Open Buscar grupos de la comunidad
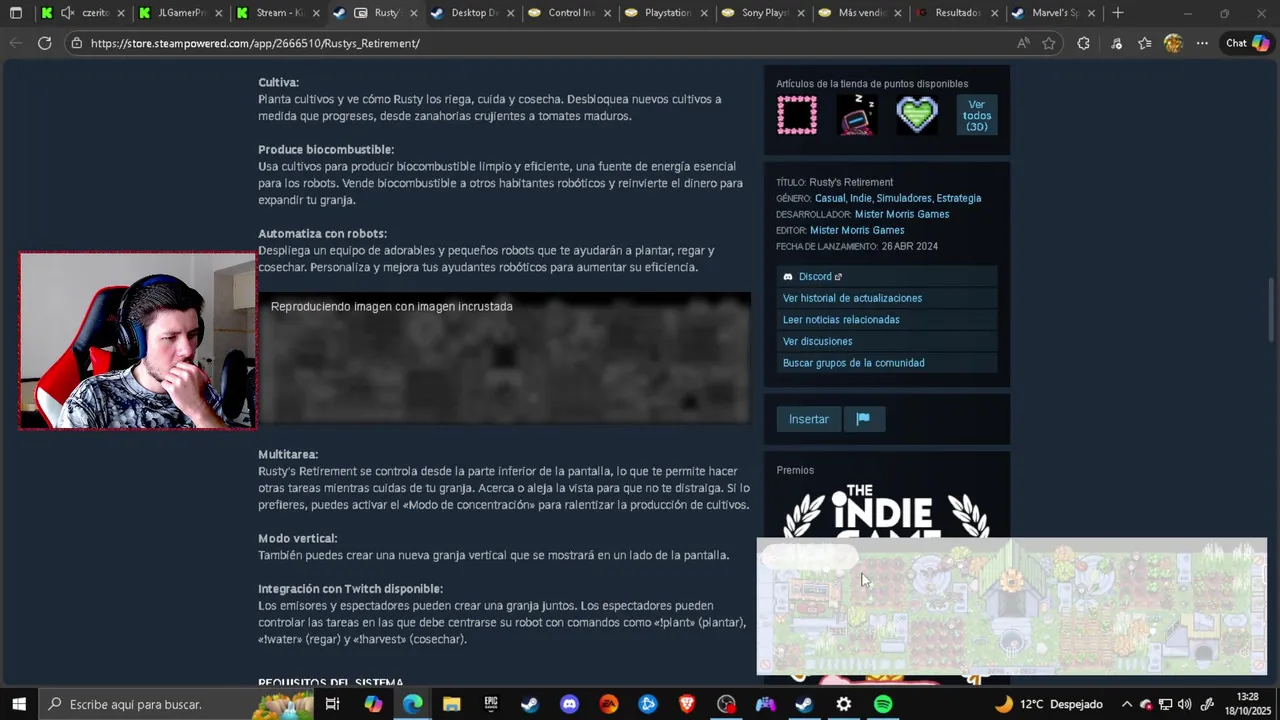 pos(887,363)
